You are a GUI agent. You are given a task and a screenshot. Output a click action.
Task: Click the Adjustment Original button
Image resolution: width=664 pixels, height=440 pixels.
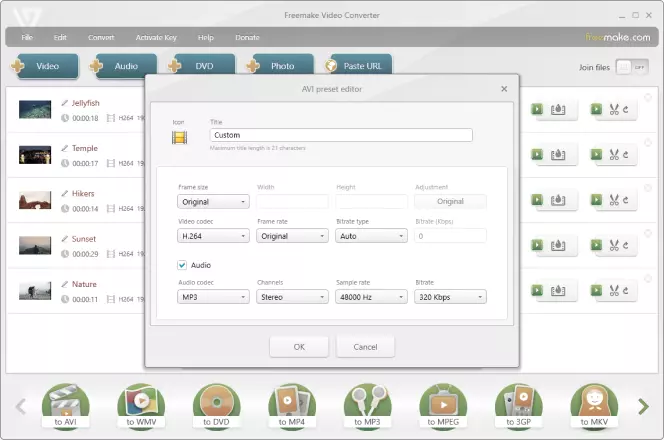click(450, 202)
